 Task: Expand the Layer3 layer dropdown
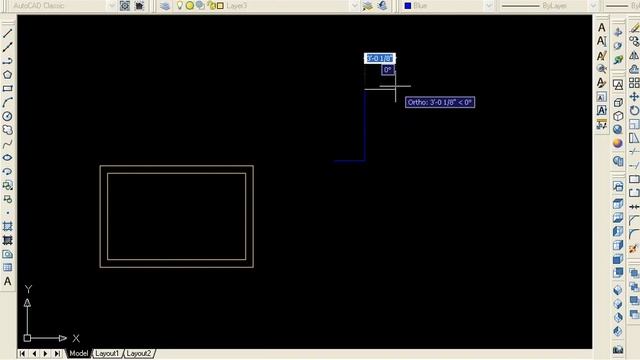pyautogui.click(x=354, y=6)
